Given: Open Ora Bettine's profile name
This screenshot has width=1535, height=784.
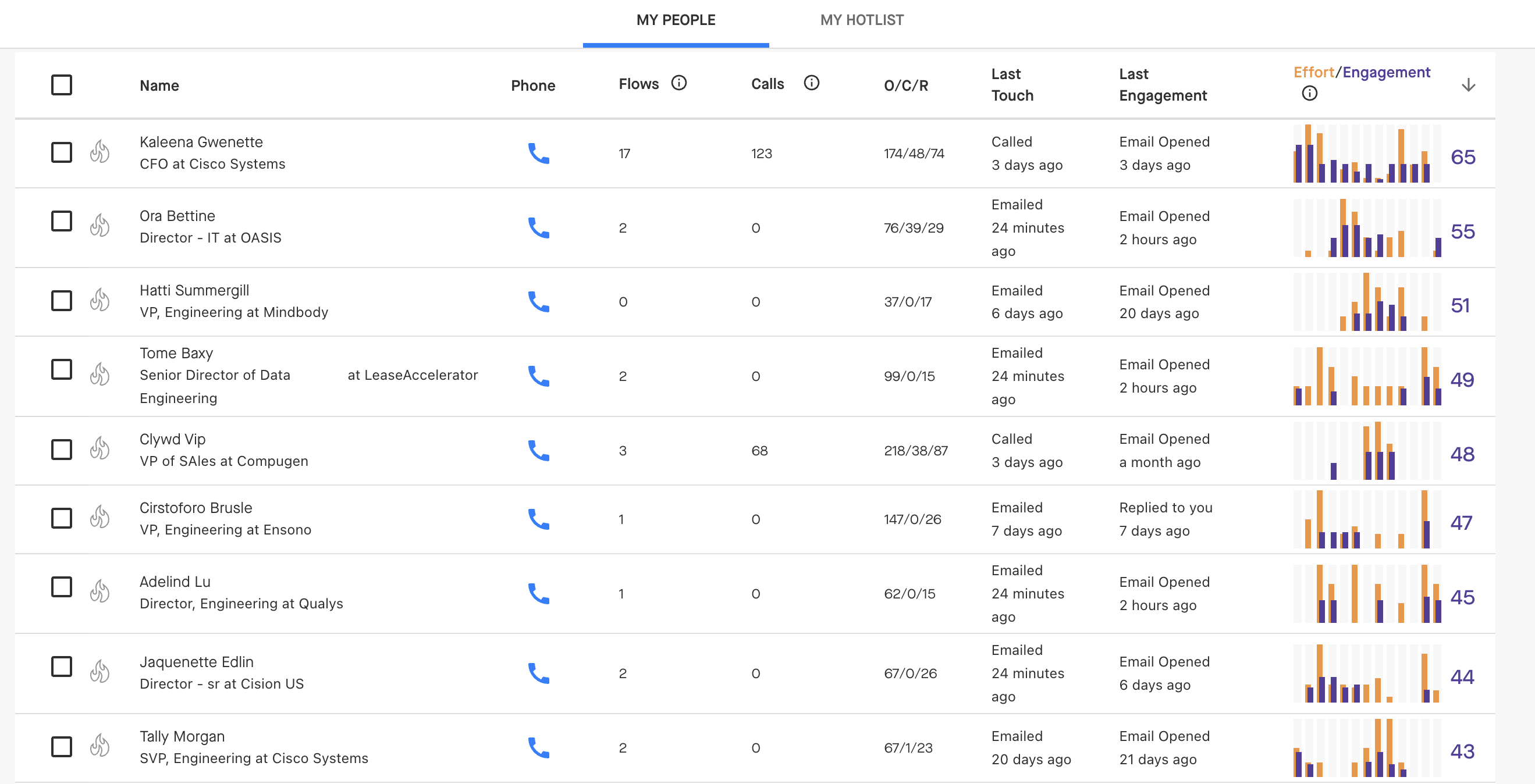Looking at the screenshot, I should click(177, 216).
